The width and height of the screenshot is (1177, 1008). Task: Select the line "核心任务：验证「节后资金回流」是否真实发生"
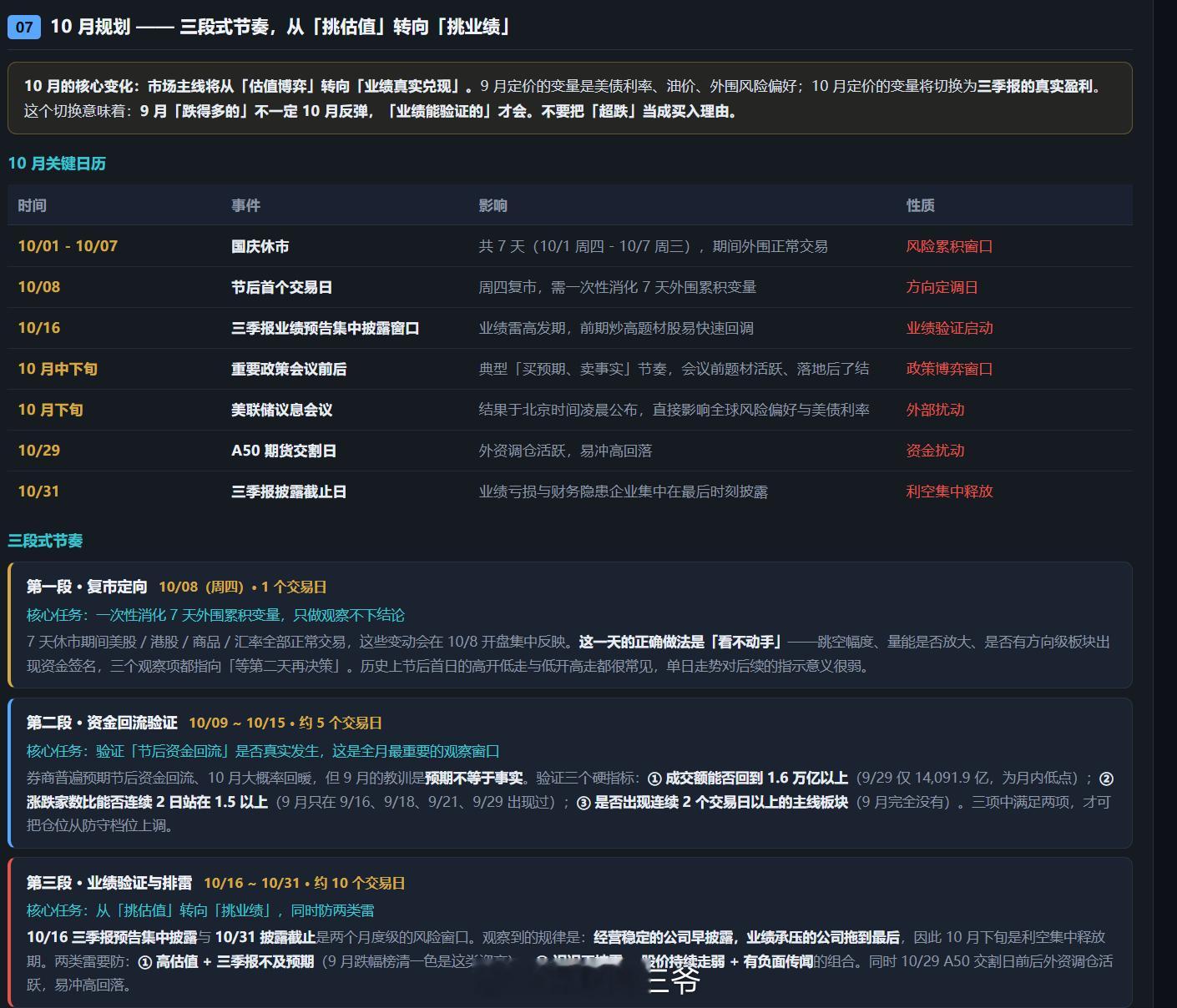click(x=173, y=751)
